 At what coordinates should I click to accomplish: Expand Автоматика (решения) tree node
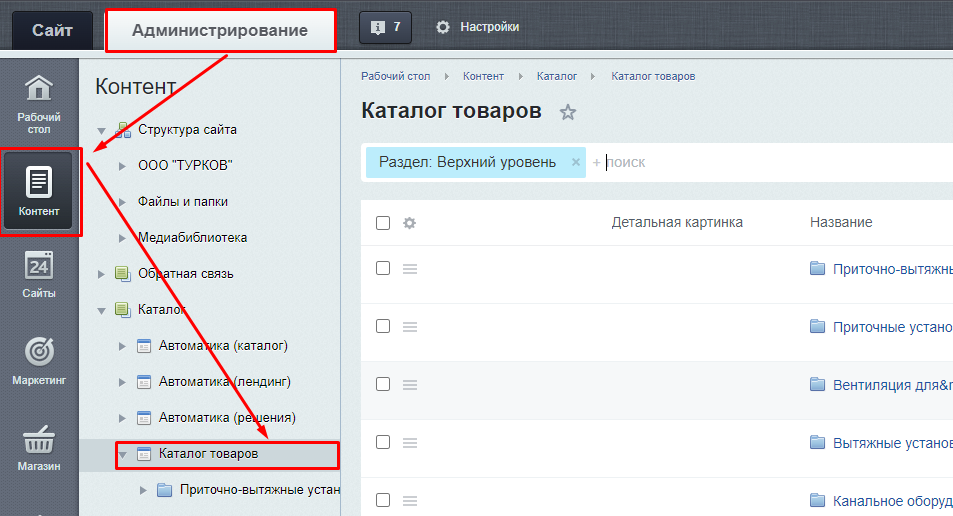coord(122,418)
